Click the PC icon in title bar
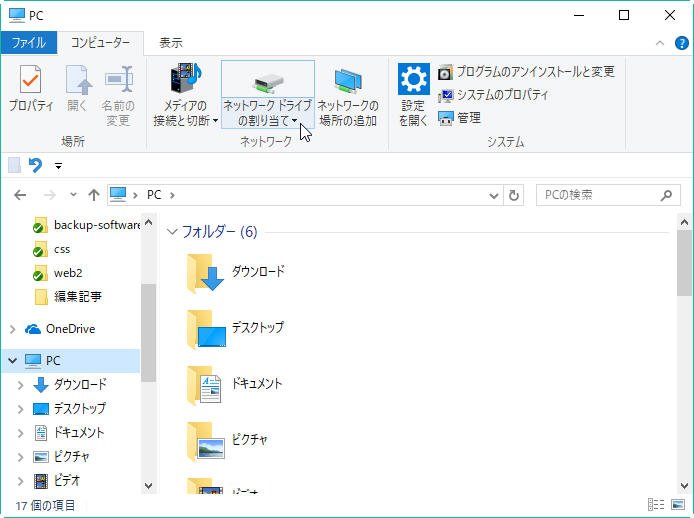Image resolution: width=694 pixels, height=518 pixels. click(16, 15)
